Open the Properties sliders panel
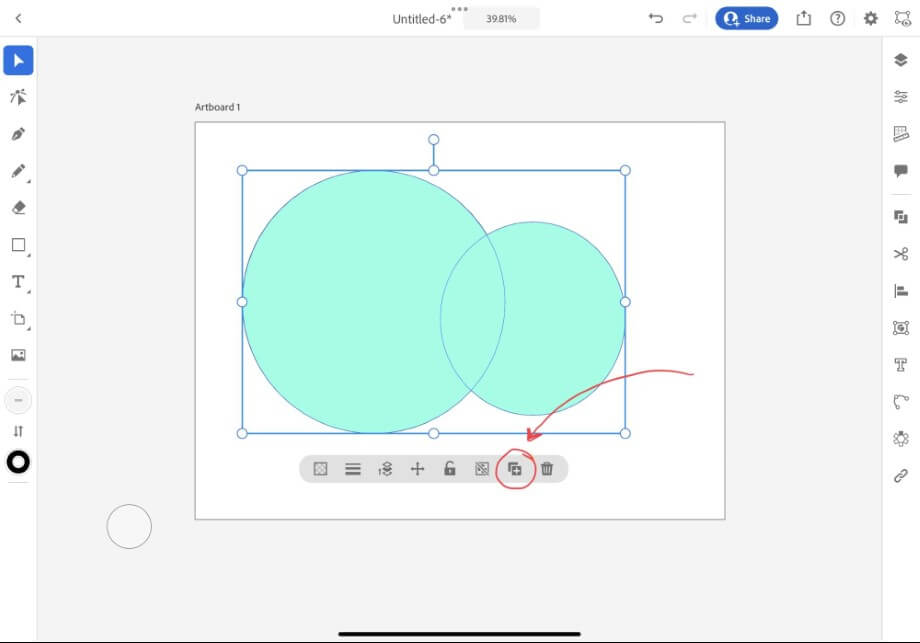The height and width of the screenshot is (643, 920). click(x=901, y=97)
